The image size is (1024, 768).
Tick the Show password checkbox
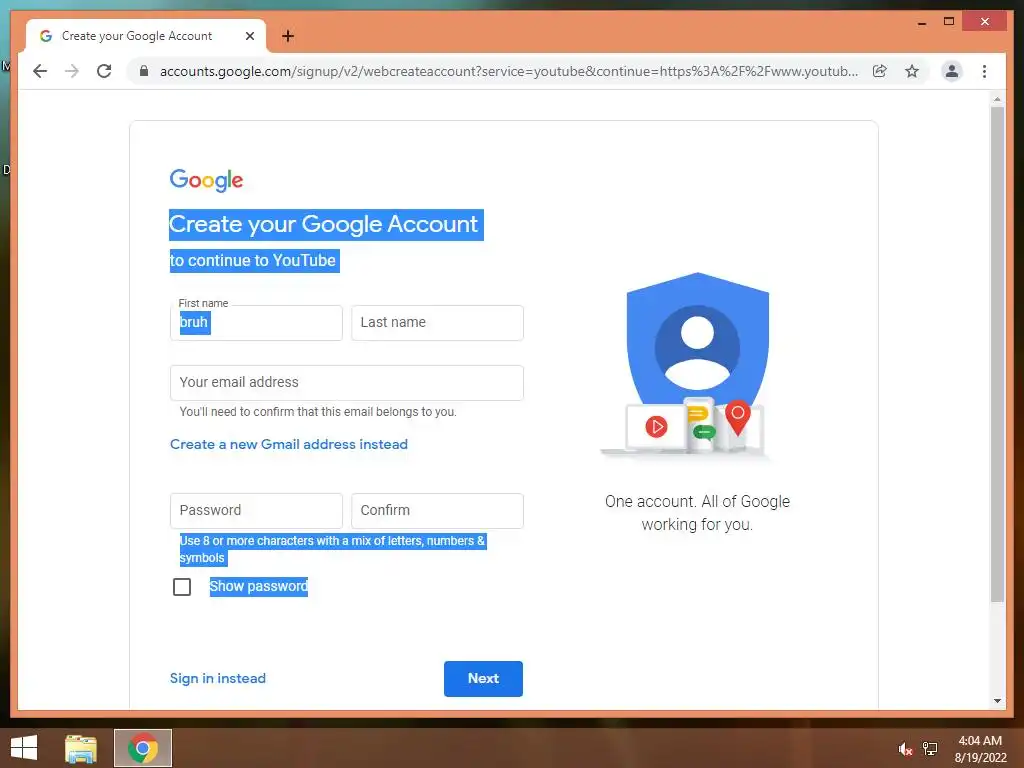(182, 586)
